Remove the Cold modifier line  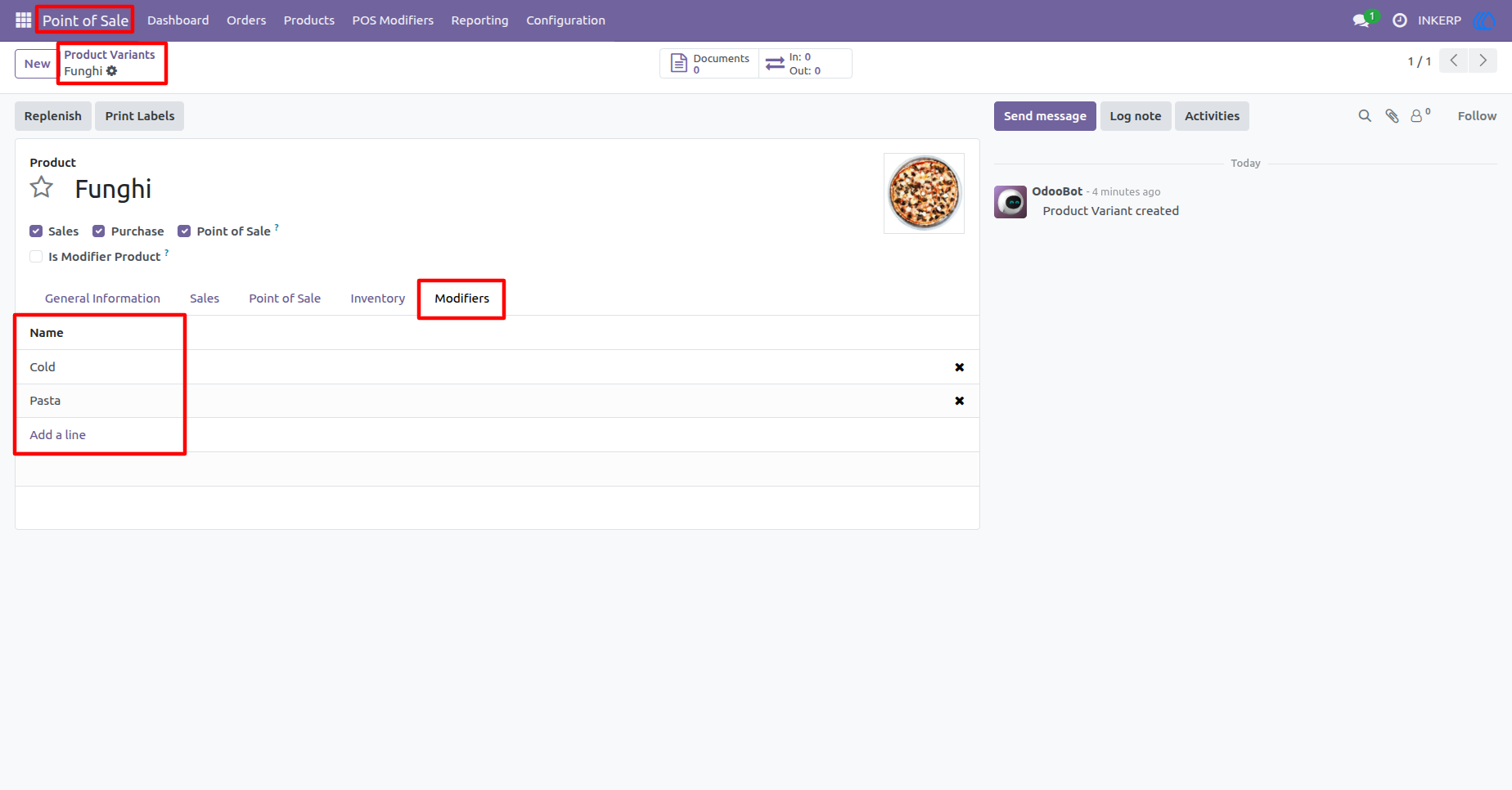pos(960,367)
